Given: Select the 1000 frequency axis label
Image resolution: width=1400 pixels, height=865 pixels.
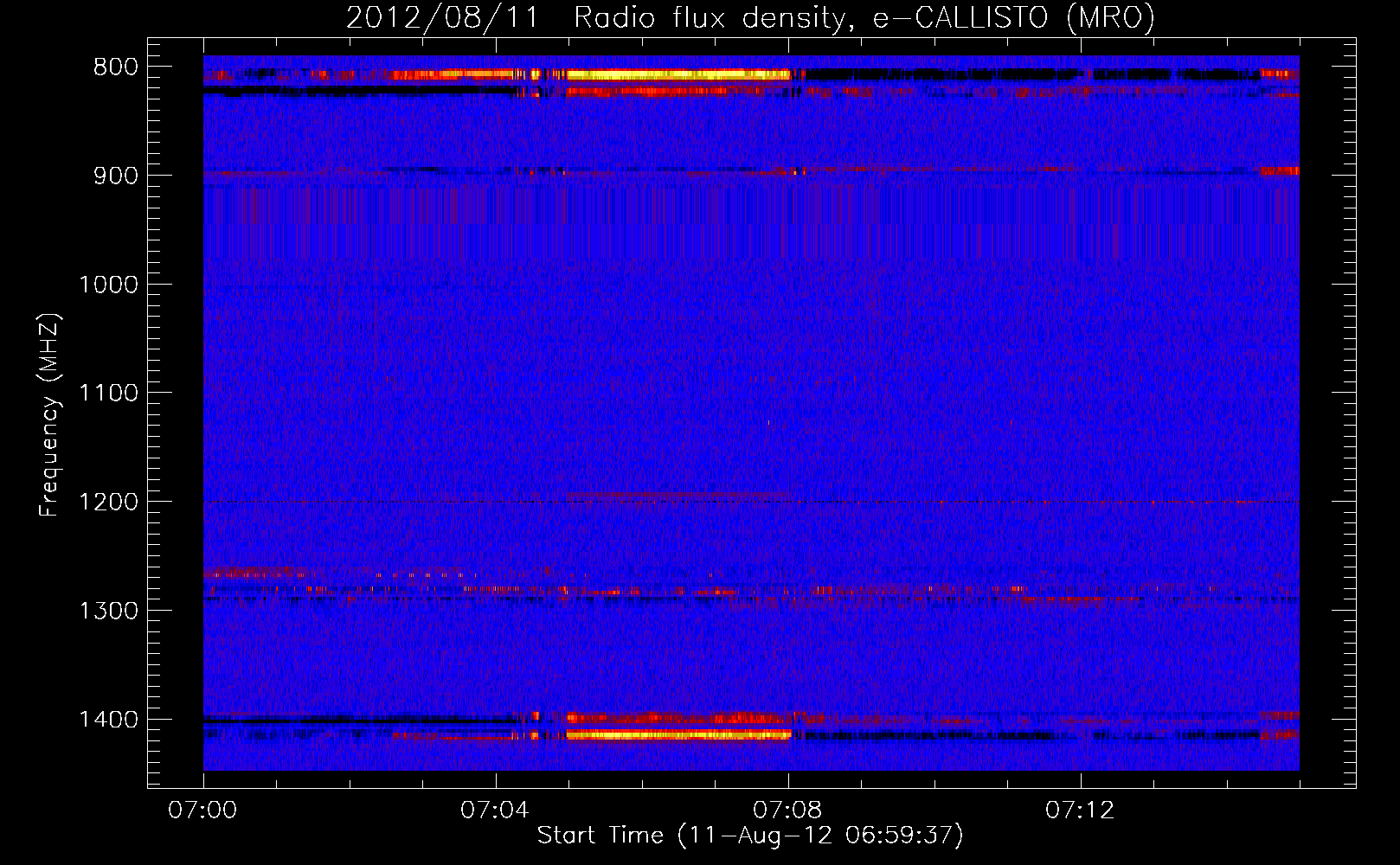Looking at the screenshot, I should 109,285.
